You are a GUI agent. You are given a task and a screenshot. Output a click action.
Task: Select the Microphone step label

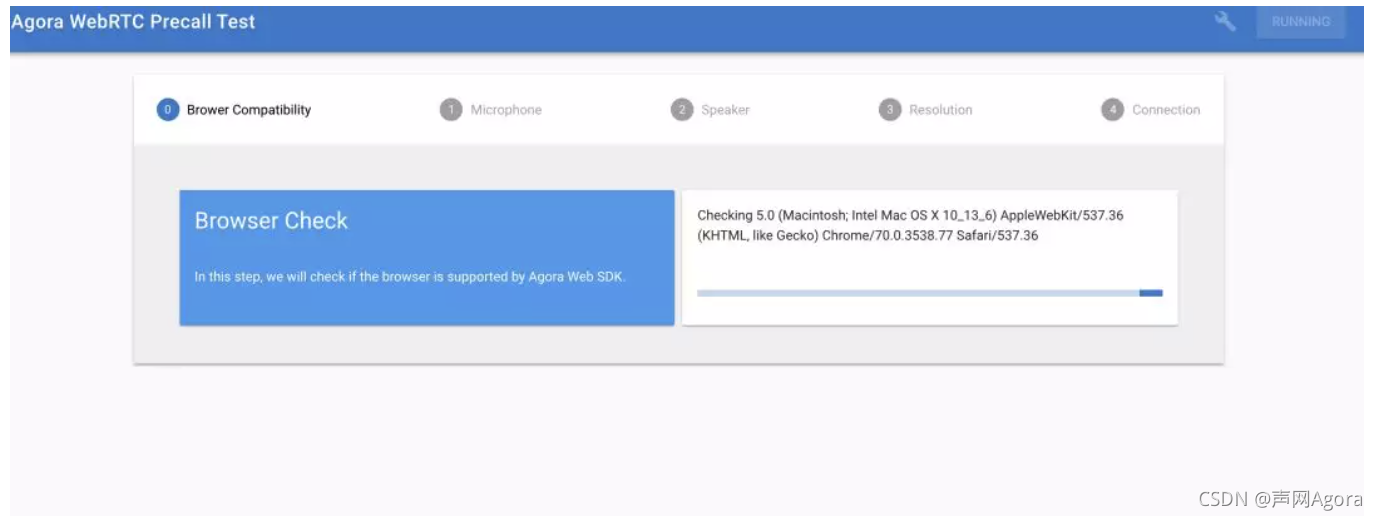(x=506, y=110)
